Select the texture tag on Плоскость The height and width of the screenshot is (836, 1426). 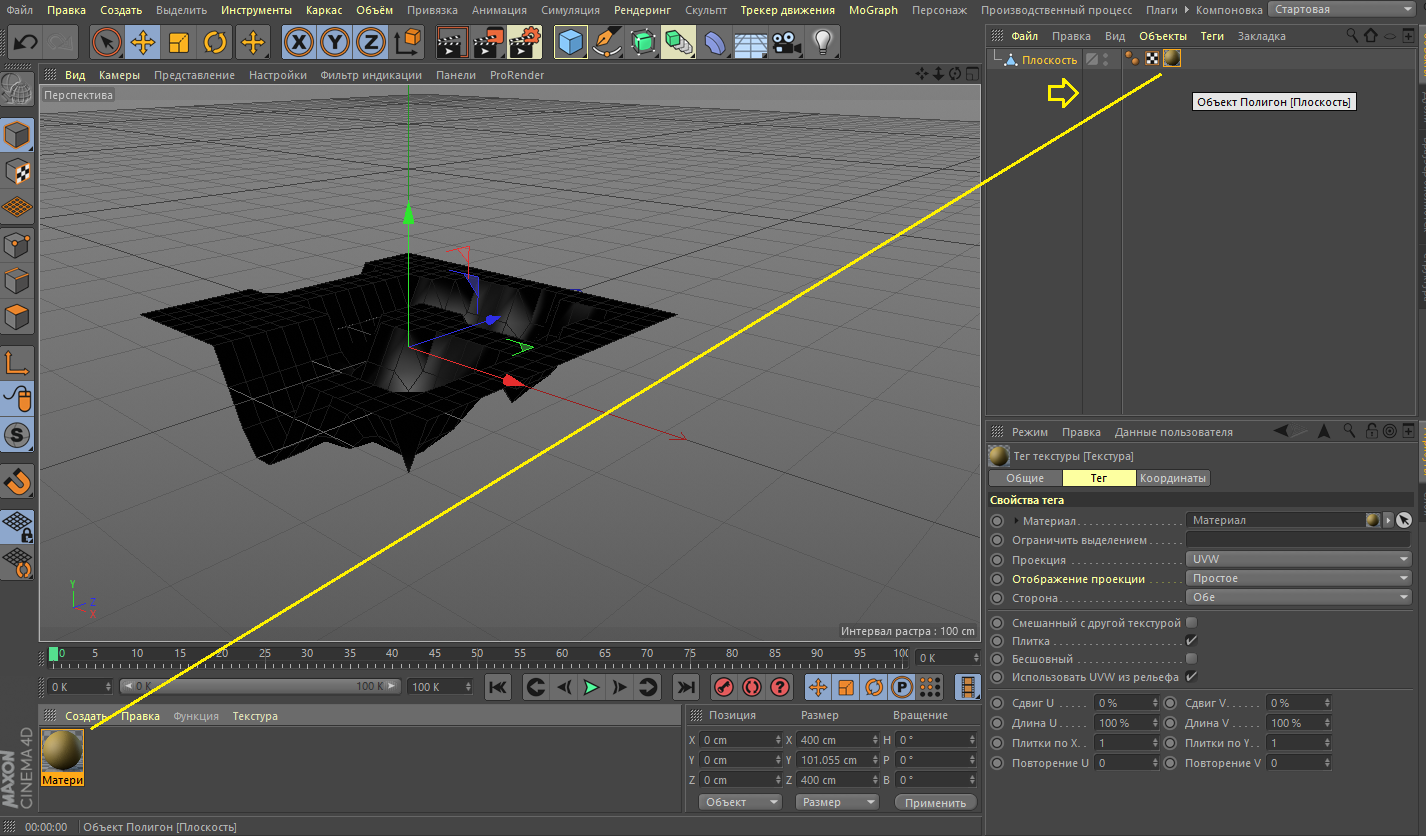(x=1172, y=58)
